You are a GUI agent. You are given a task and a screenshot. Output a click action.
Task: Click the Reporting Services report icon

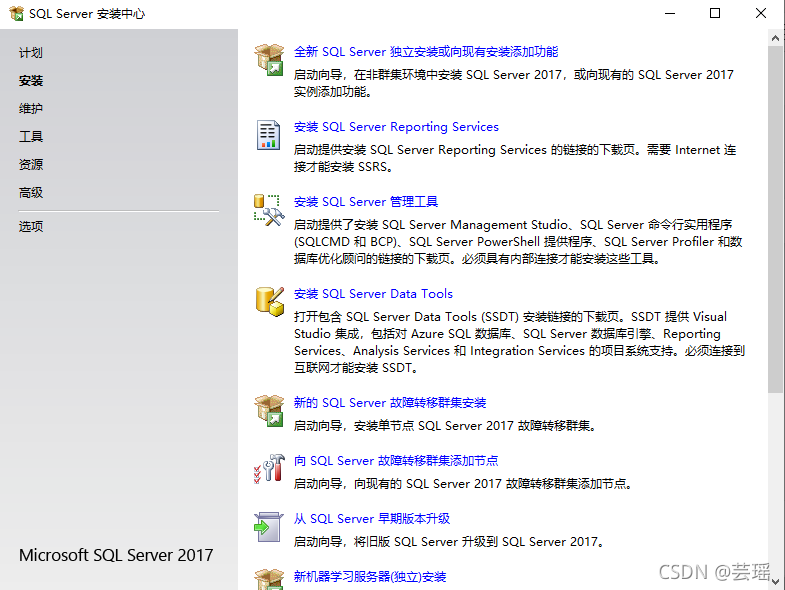point(269,135)
